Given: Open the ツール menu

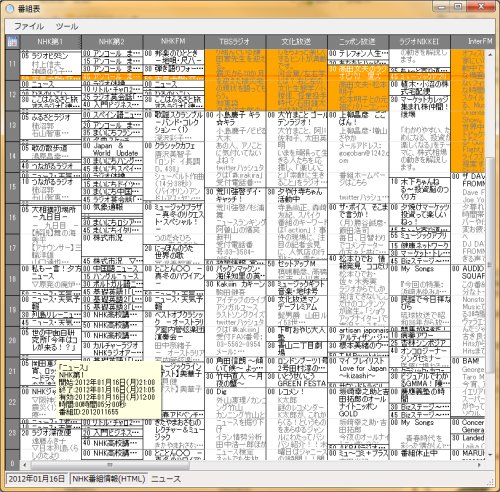Looking at the screenshot, I should coord(67,26).
